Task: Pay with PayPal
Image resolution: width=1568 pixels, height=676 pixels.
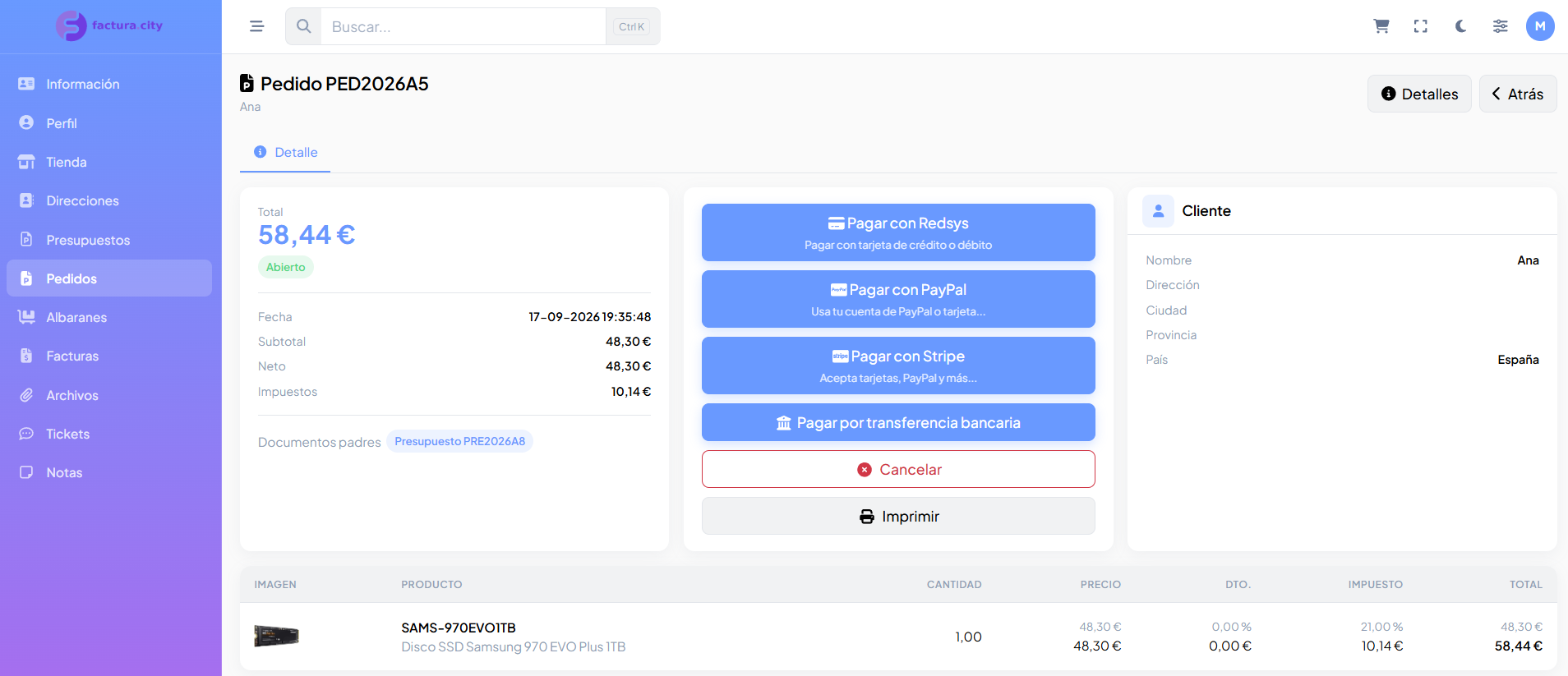Action: click(898, 299)
